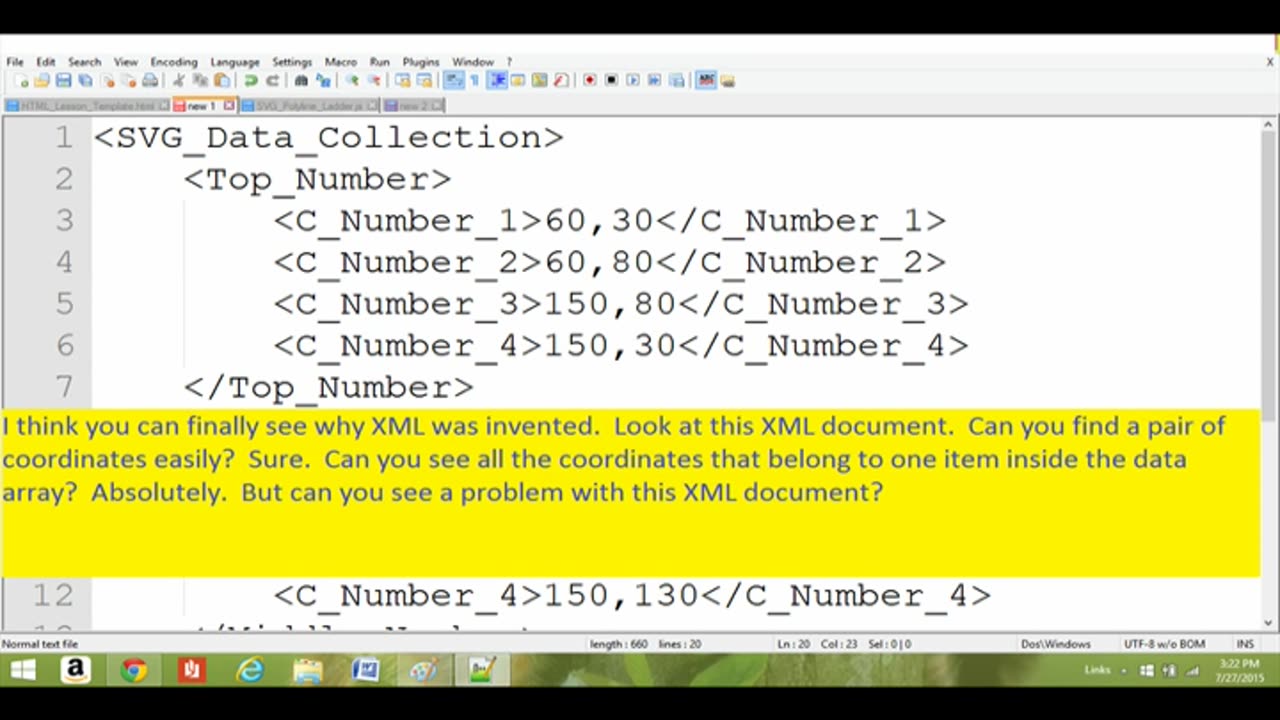The width and height of the screenshot is (1280, 720).
Task: Open the Plugins menu
Action: coord(421,62)
